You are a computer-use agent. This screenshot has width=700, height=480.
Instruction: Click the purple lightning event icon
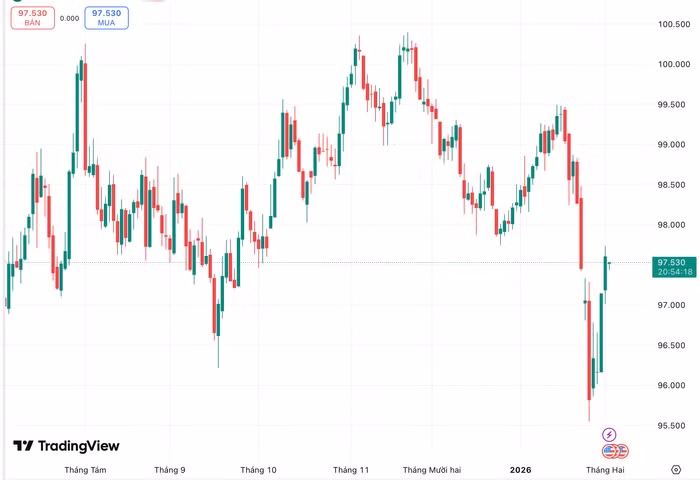[609, 434]
